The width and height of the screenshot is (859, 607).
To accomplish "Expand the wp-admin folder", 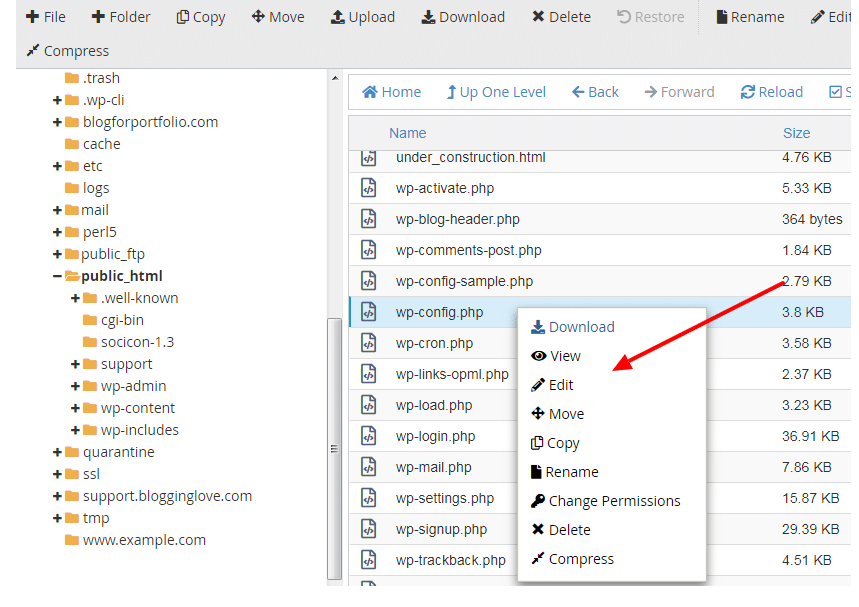I will [x=75, y=386].
